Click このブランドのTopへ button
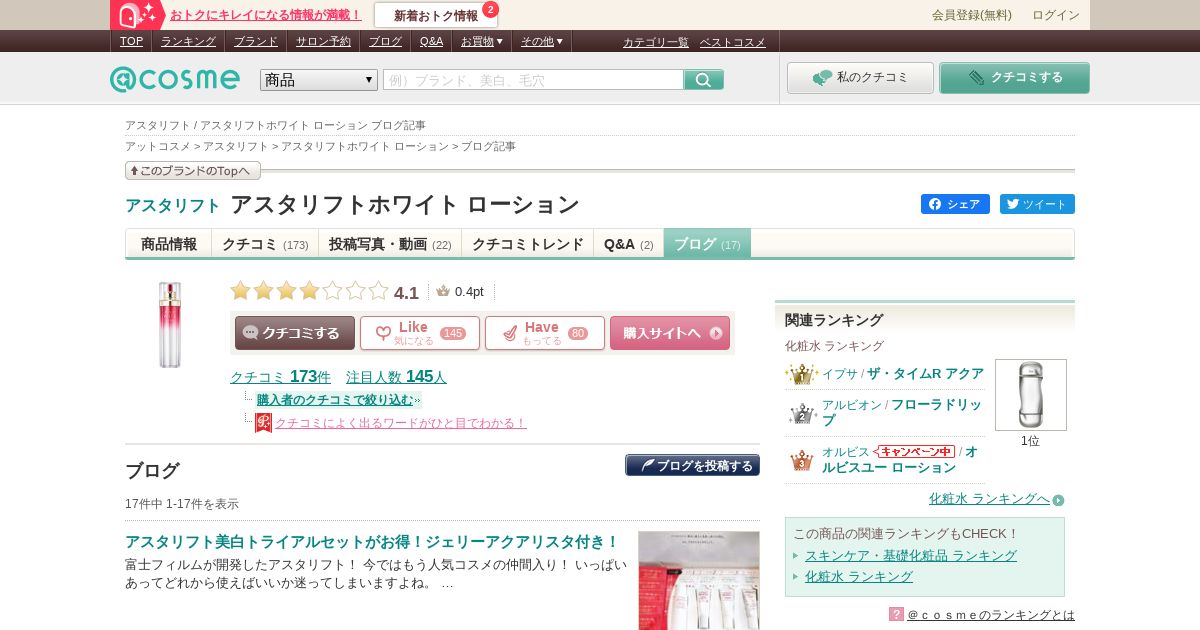 pos(193,171)
